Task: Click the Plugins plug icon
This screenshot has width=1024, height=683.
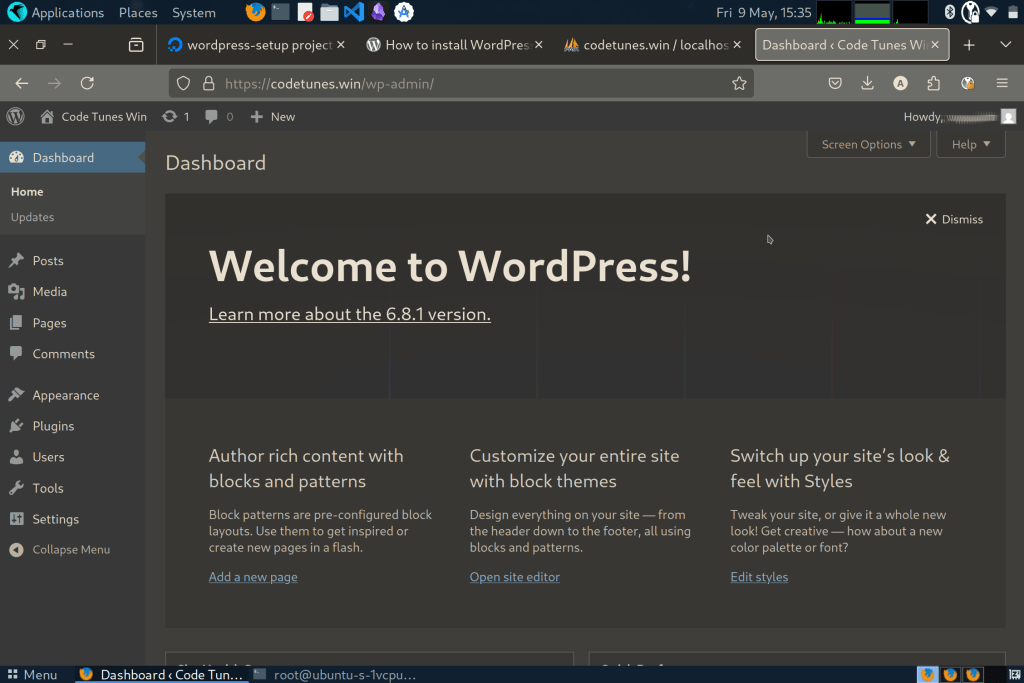Action: [16, 426]
